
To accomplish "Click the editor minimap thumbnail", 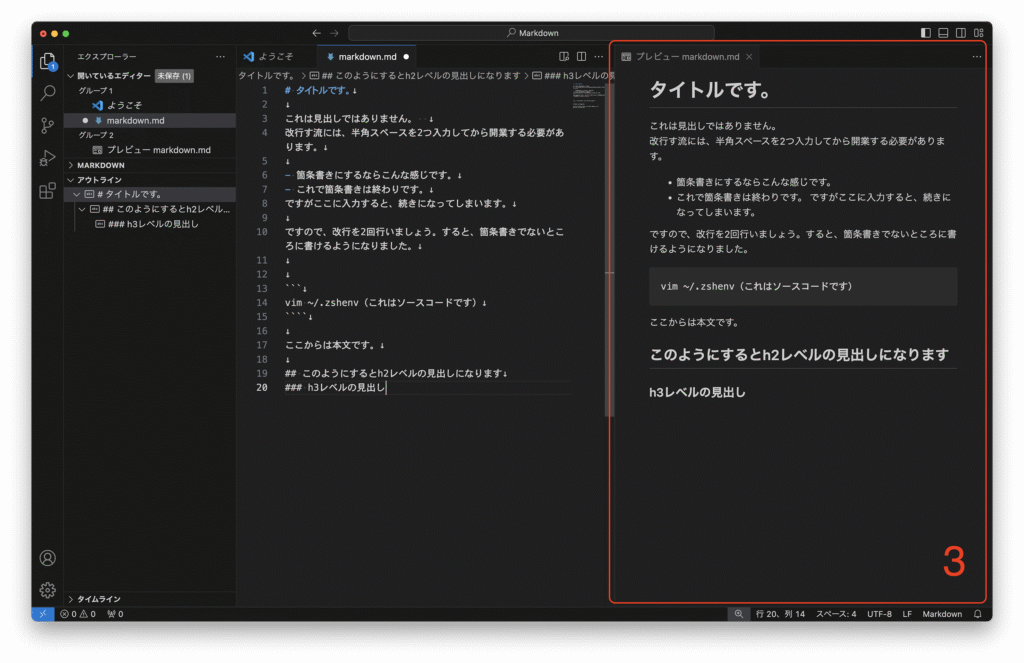I will pyautogui.click(x=588, y=96).
